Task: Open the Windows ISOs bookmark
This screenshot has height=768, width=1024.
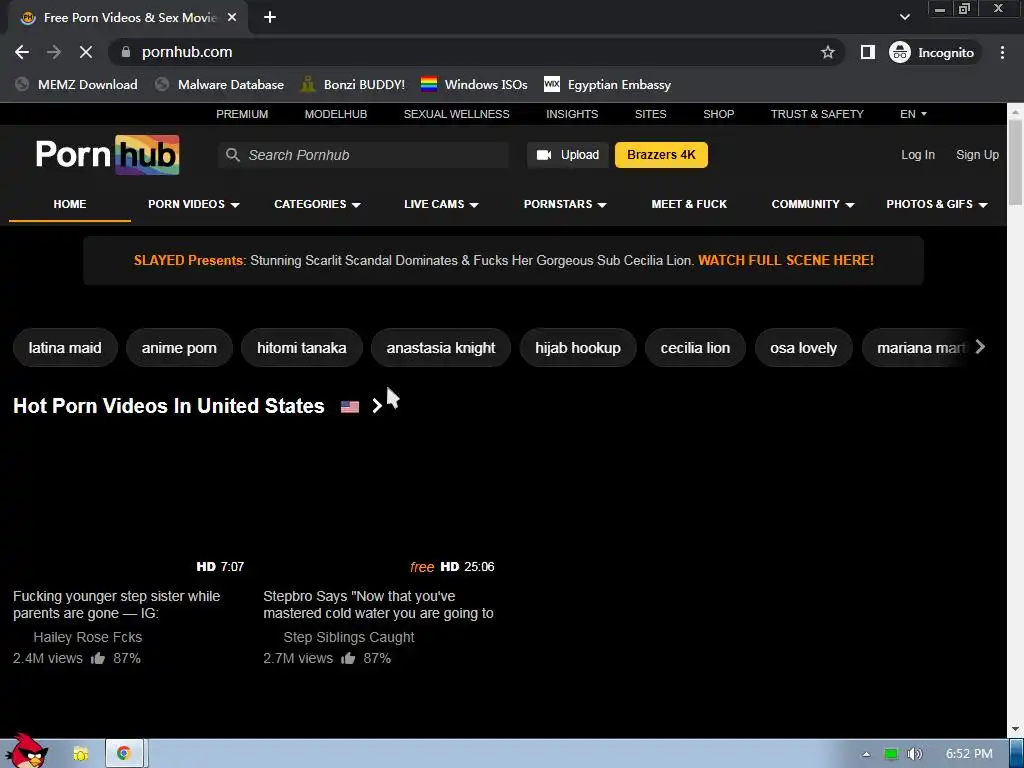Action: pos(474,84)
